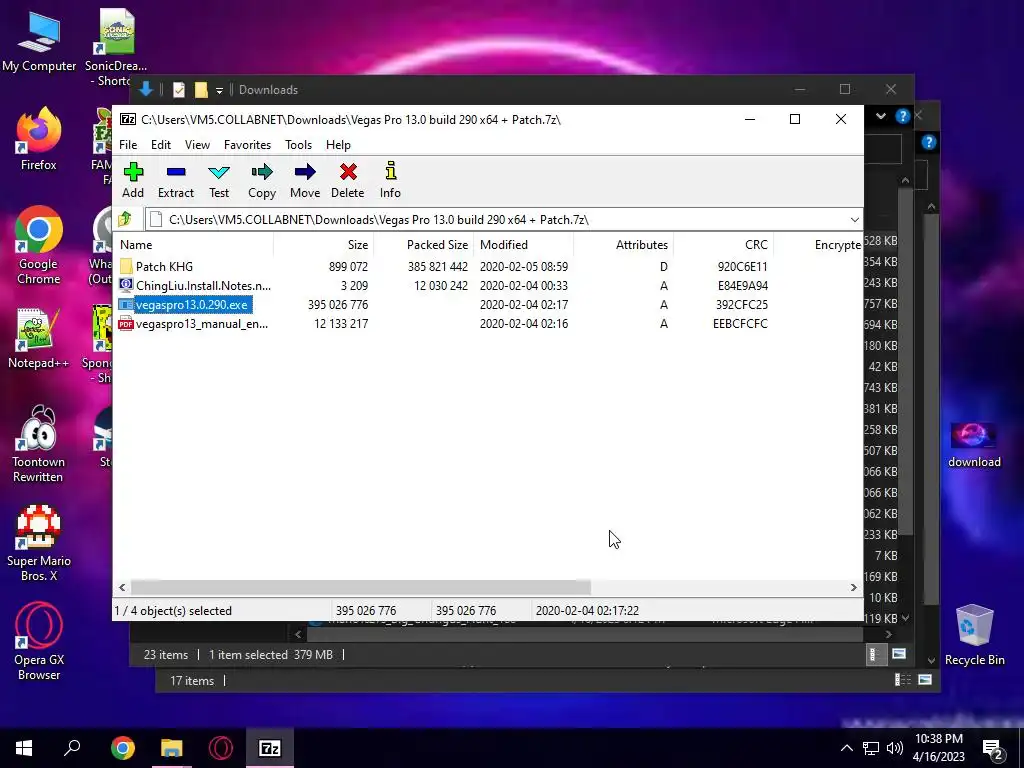Extract the selected file with the Extract icon
The height and width of the screenshot is (768, 1024).
[x=176, y=180]
